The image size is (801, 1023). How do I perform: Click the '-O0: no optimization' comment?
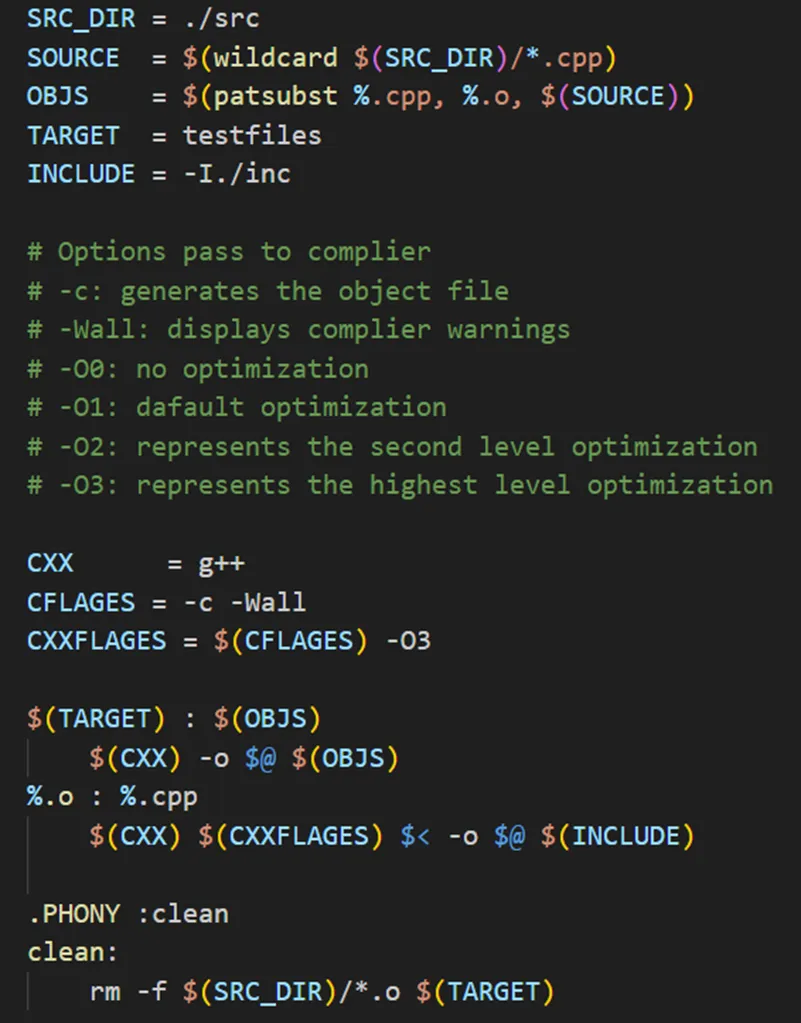point(197,369)
